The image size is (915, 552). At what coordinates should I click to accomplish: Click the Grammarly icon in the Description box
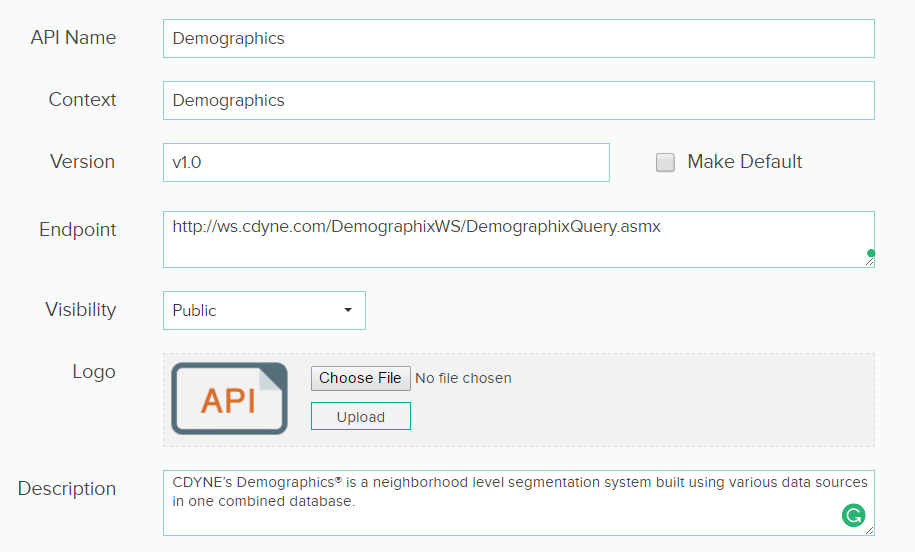(853, 515)
